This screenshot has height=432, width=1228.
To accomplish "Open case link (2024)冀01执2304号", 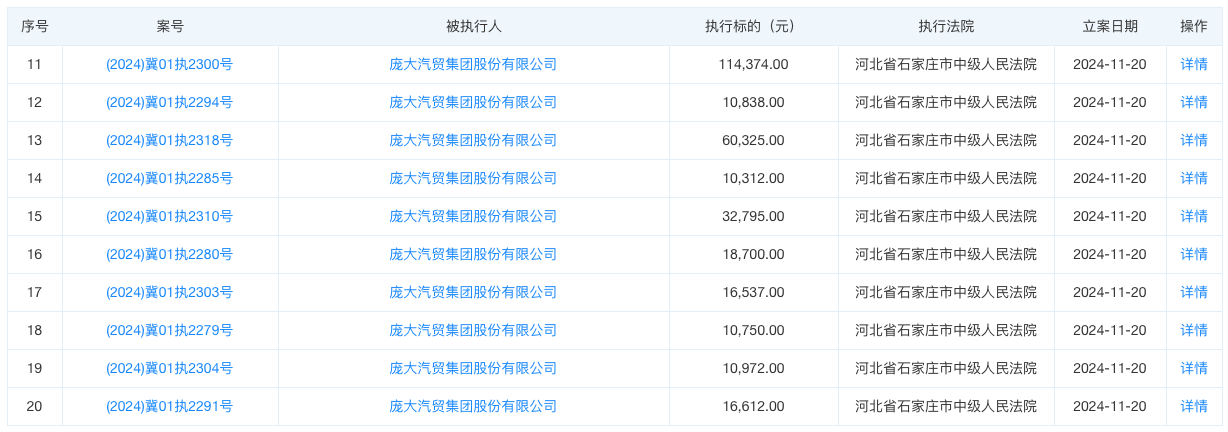I will [x=169, y=368].
